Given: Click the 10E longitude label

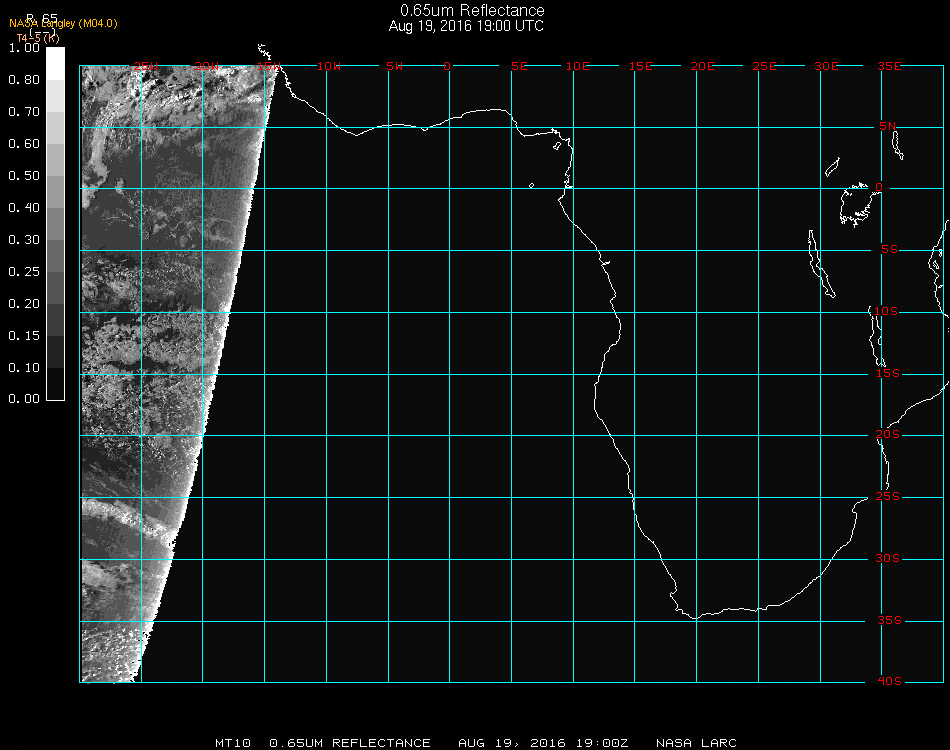Looking at the screenshot, I should [577, 66].
